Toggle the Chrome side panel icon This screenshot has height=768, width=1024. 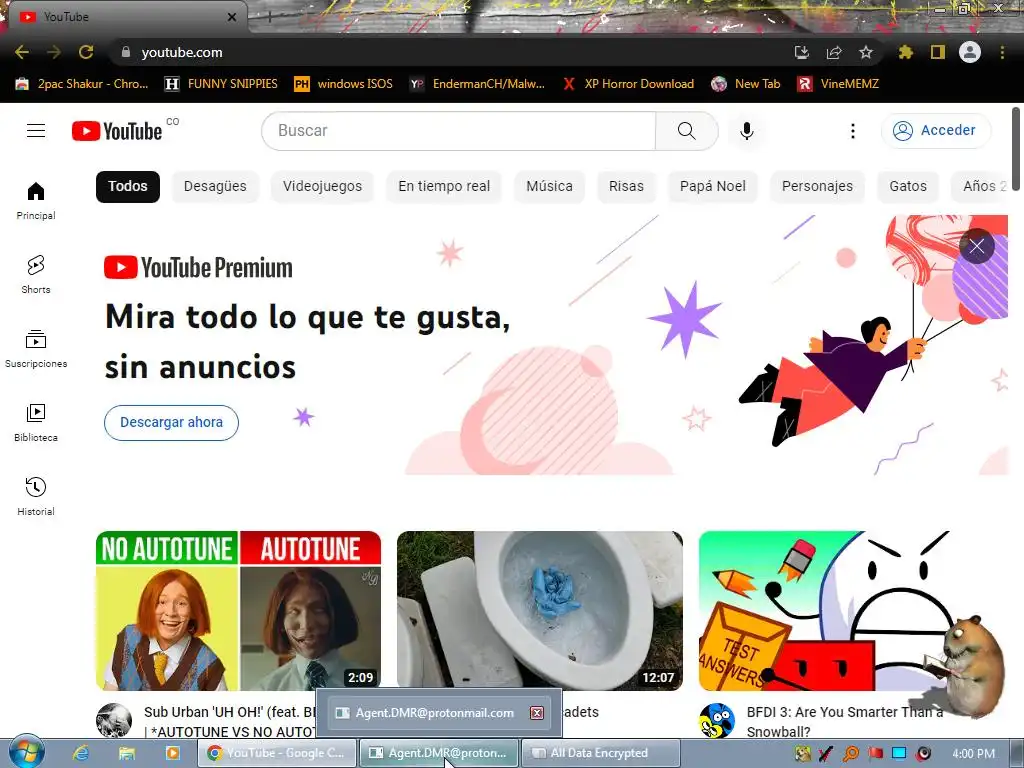pos(938,52)
